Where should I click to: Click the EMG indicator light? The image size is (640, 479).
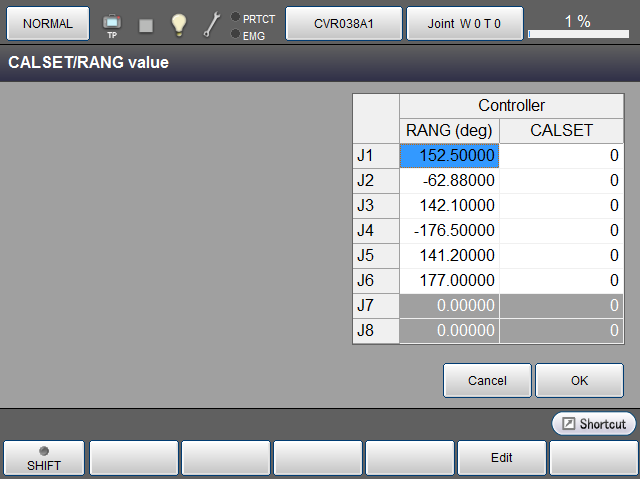click(236, 34)
